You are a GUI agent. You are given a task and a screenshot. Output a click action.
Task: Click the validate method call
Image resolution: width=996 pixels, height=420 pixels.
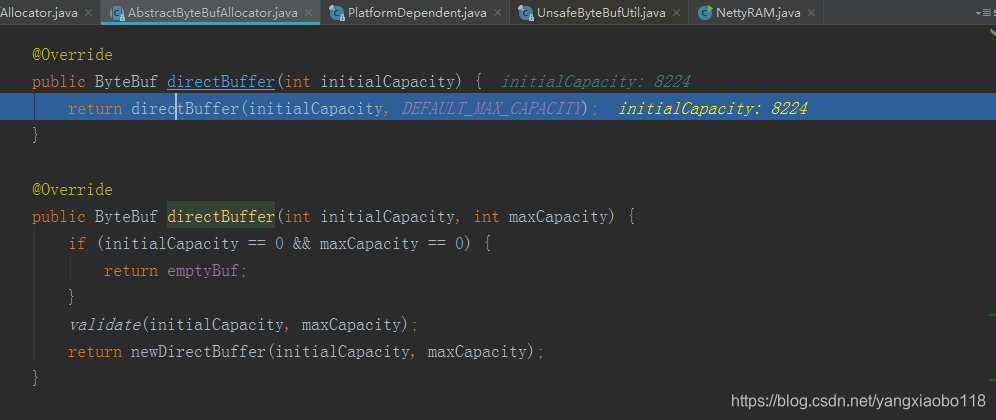105,325
